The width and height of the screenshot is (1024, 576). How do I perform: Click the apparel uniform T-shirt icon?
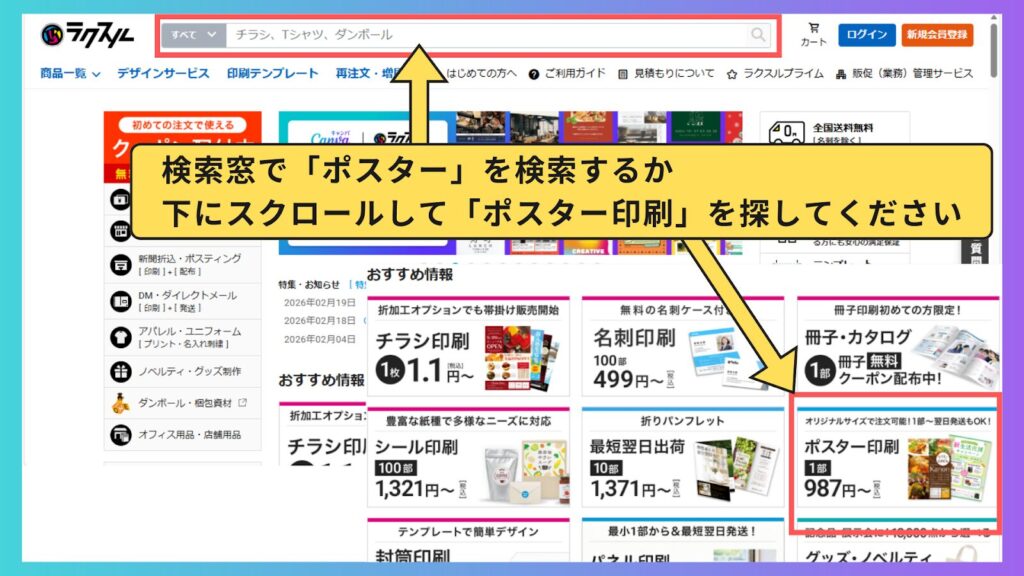[121, 337]
